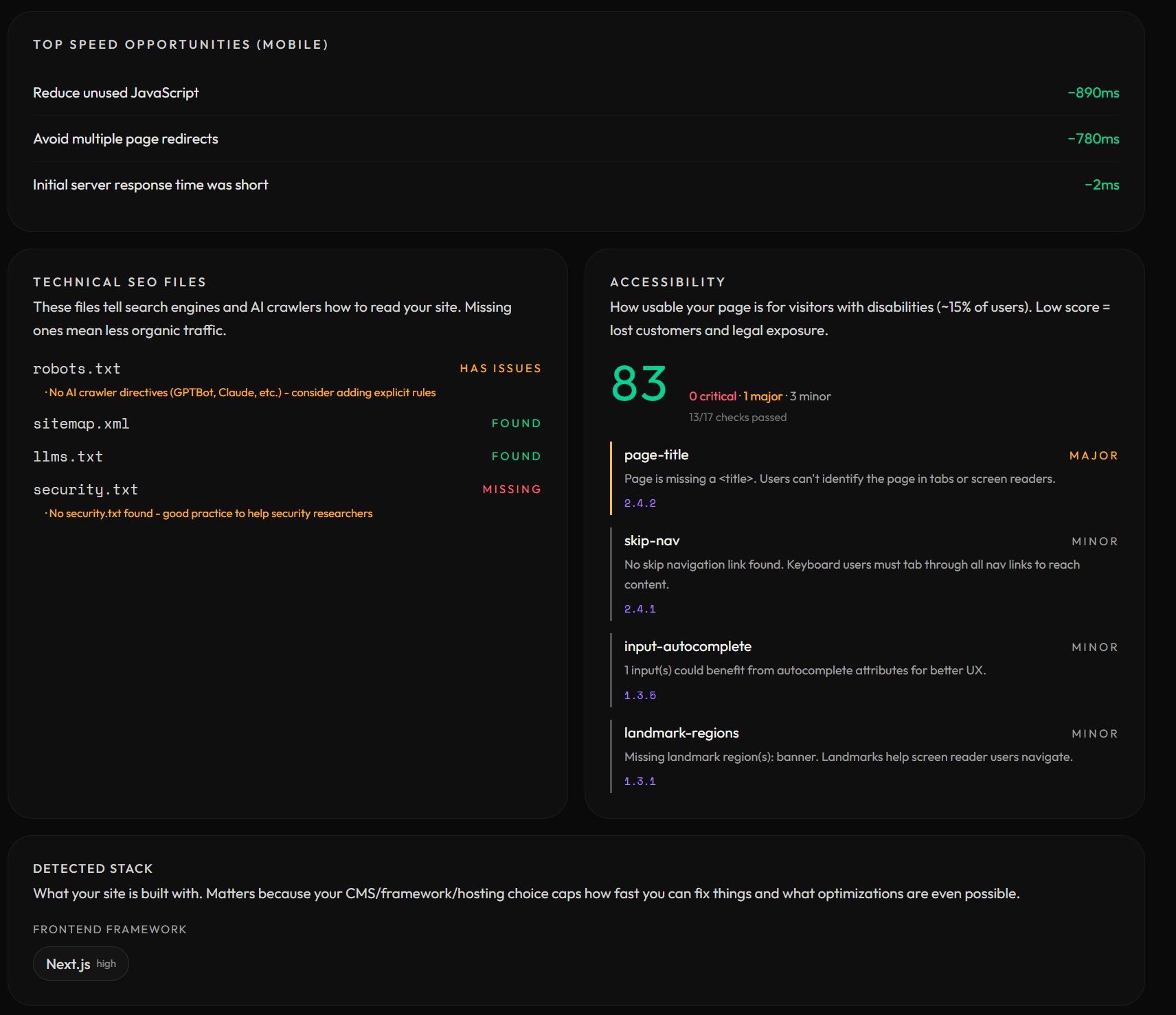Open the sitemap.xml file entry
Screen dimensions: 1176x1015
tap(81, 424)
